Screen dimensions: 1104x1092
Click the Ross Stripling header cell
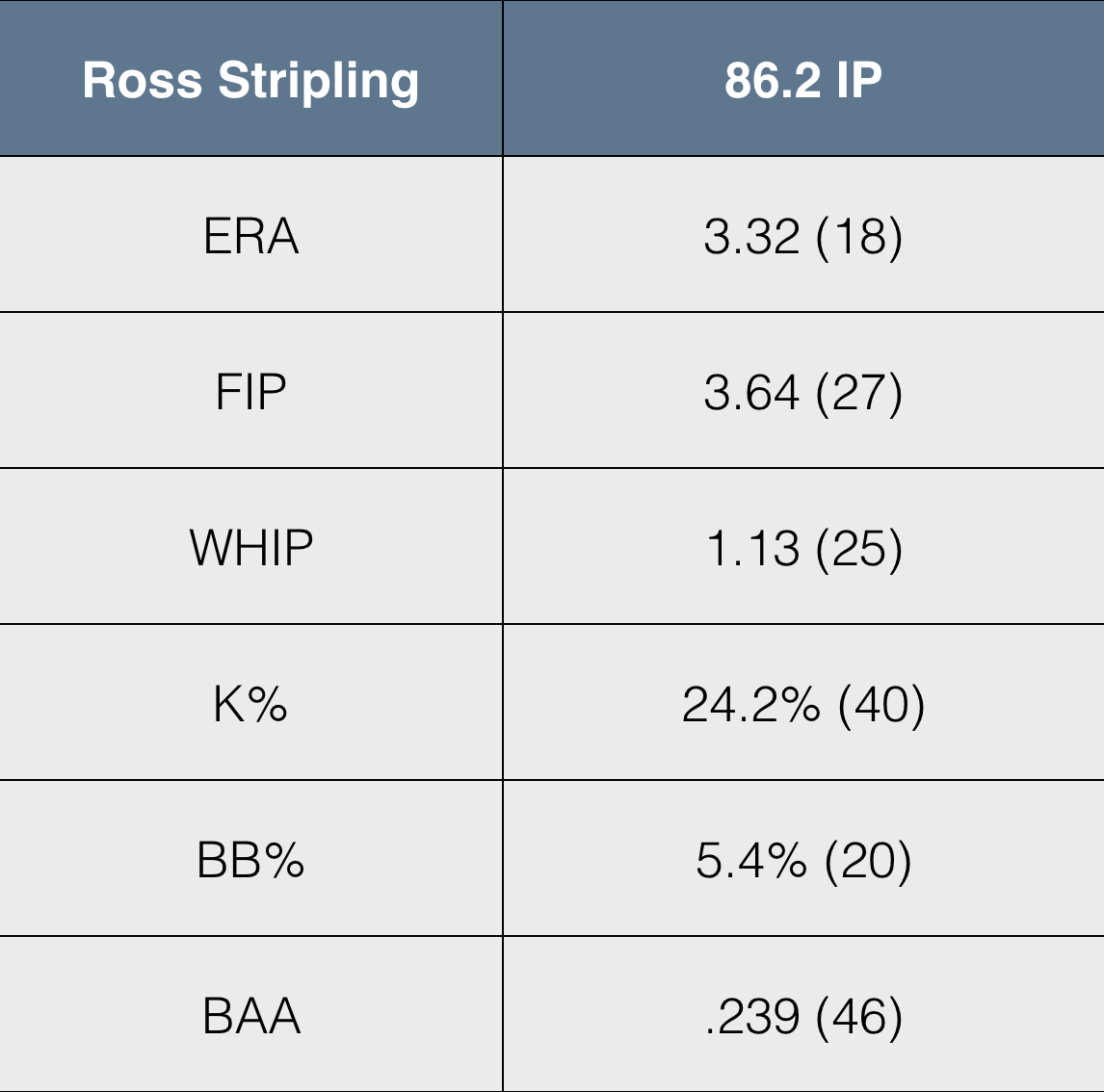[250, 80]
